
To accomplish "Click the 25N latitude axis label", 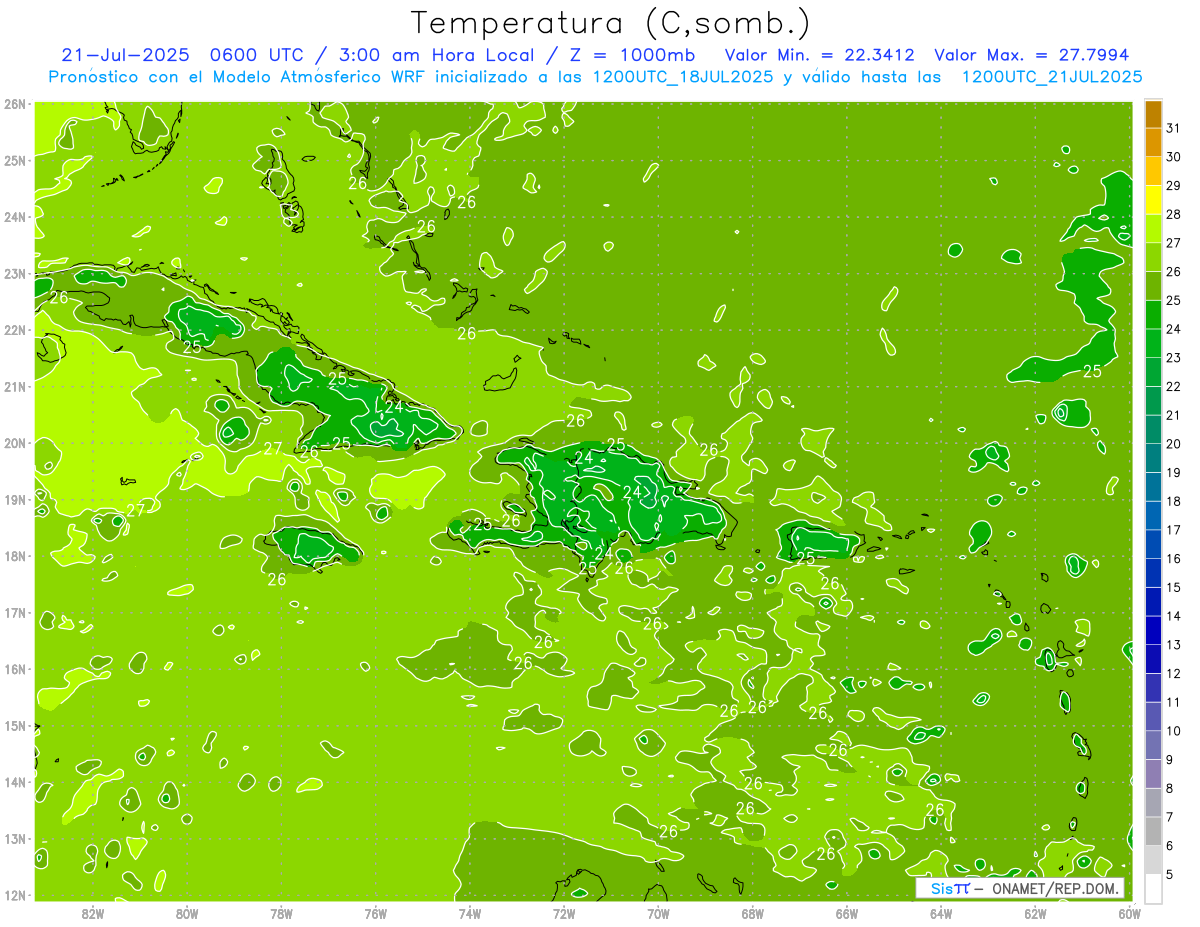I will click(14, 160).
